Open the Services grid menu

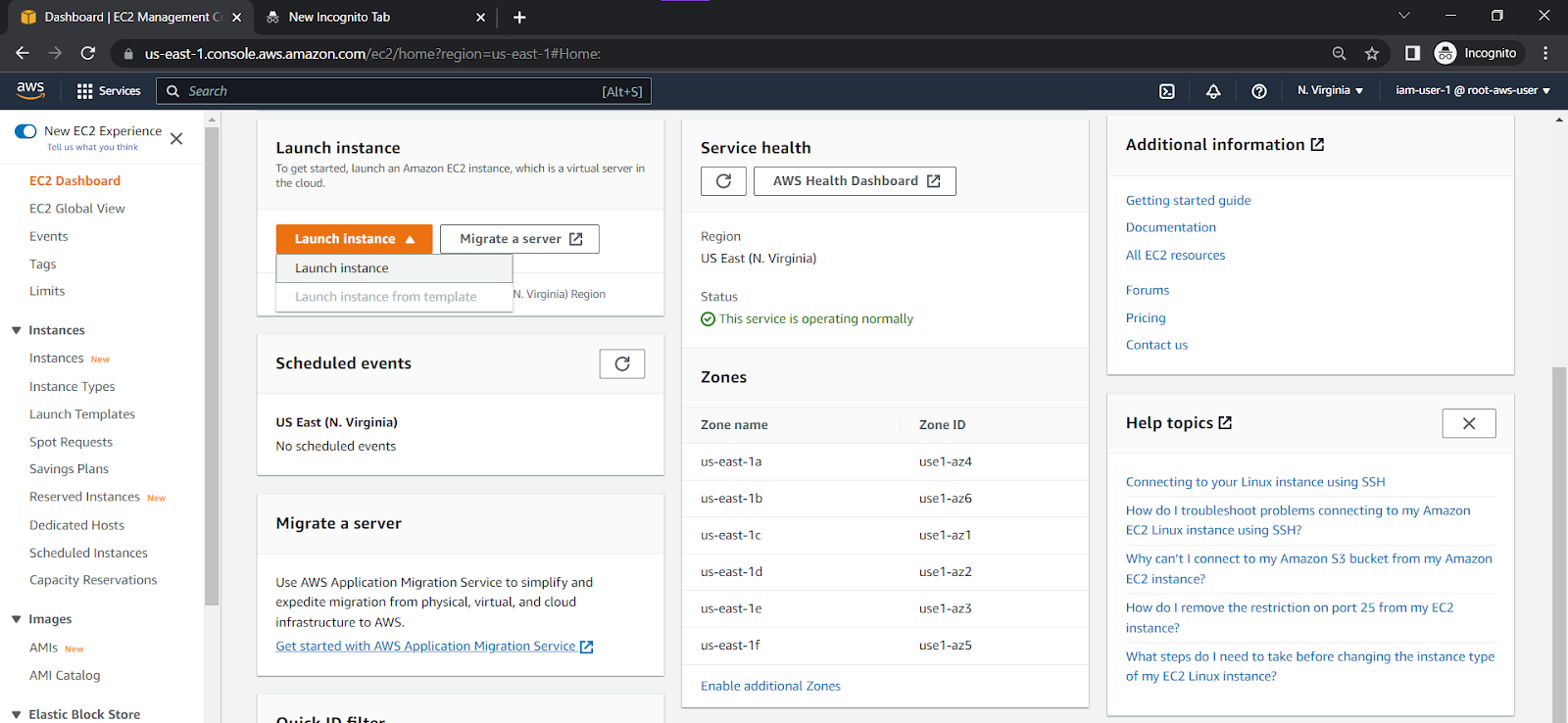(109, 91)
